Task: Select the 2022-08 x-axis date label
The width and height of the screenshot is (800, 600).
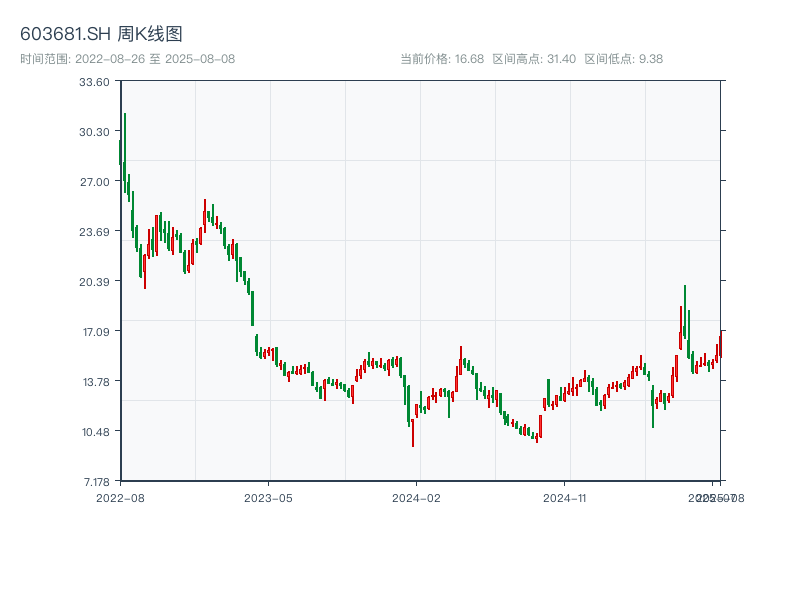Action: (x=120, y=497)
